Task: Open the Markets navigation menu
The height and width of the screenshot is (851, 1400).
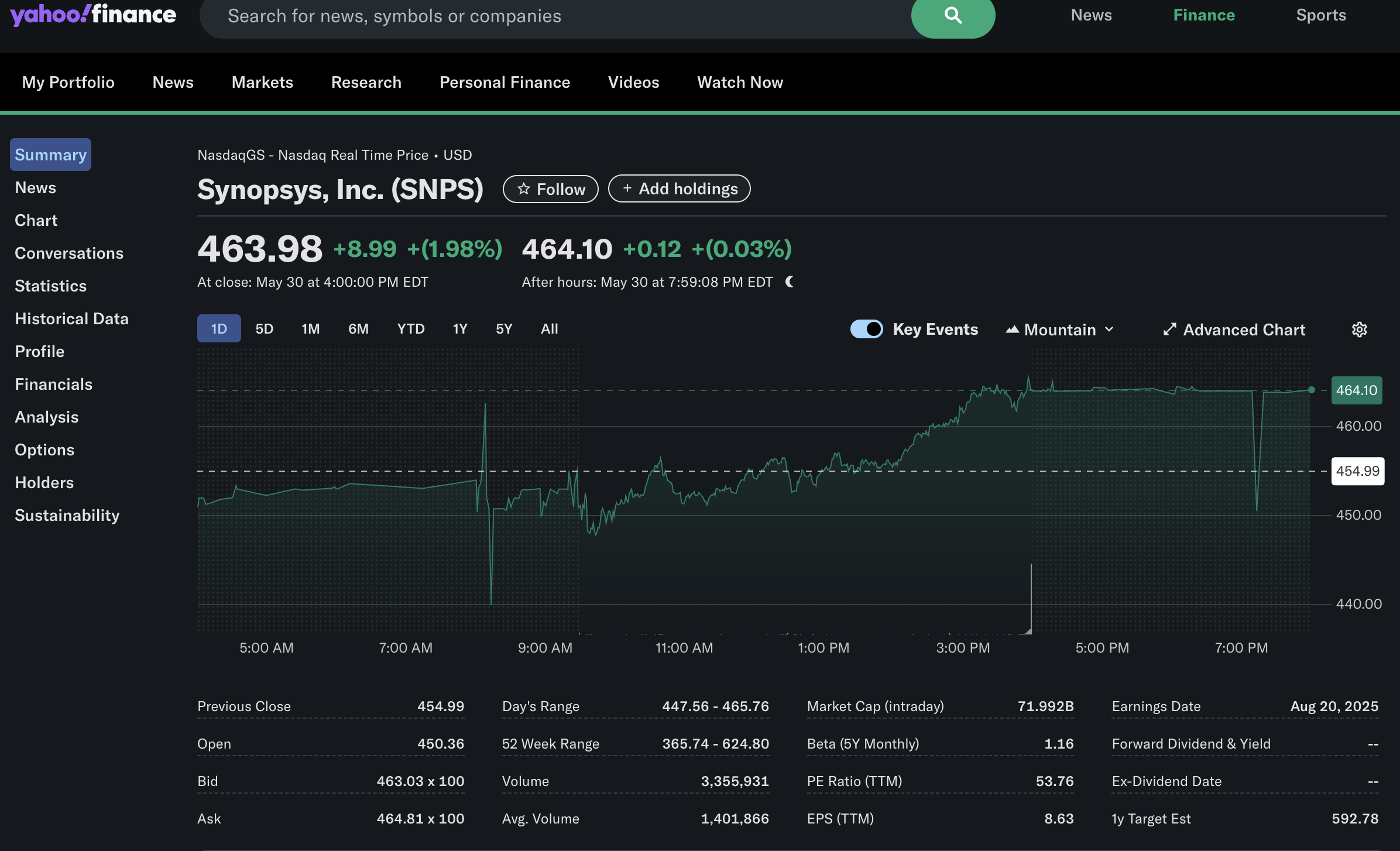Action: click(x=262, y=83)
